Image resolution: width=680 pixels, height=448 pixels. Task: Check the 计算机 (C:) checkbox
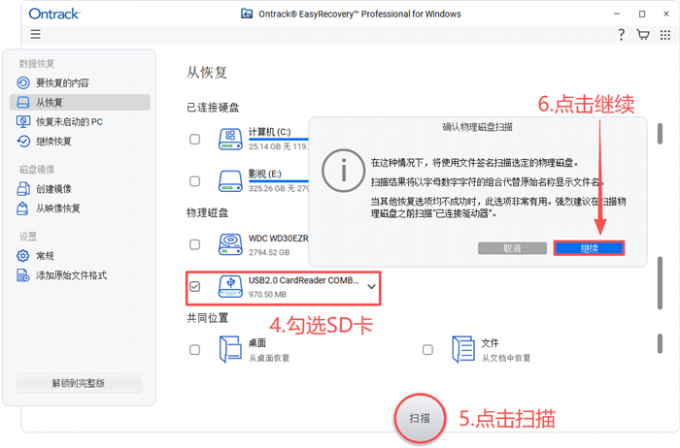[195, 139]
